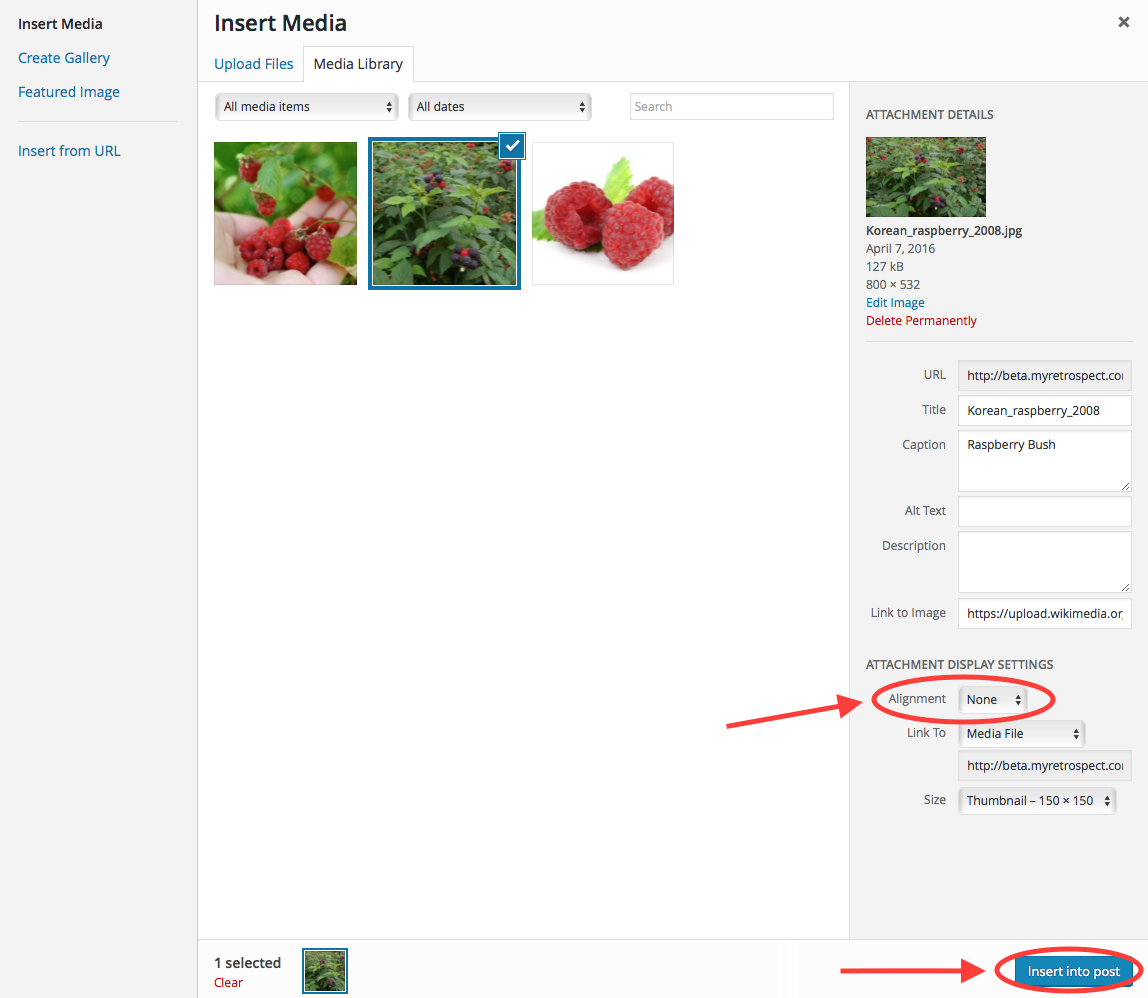Open Create Gallery in the sidebar
The height and width of the screenshot is (998, 1148).
(x=64, y=58)
